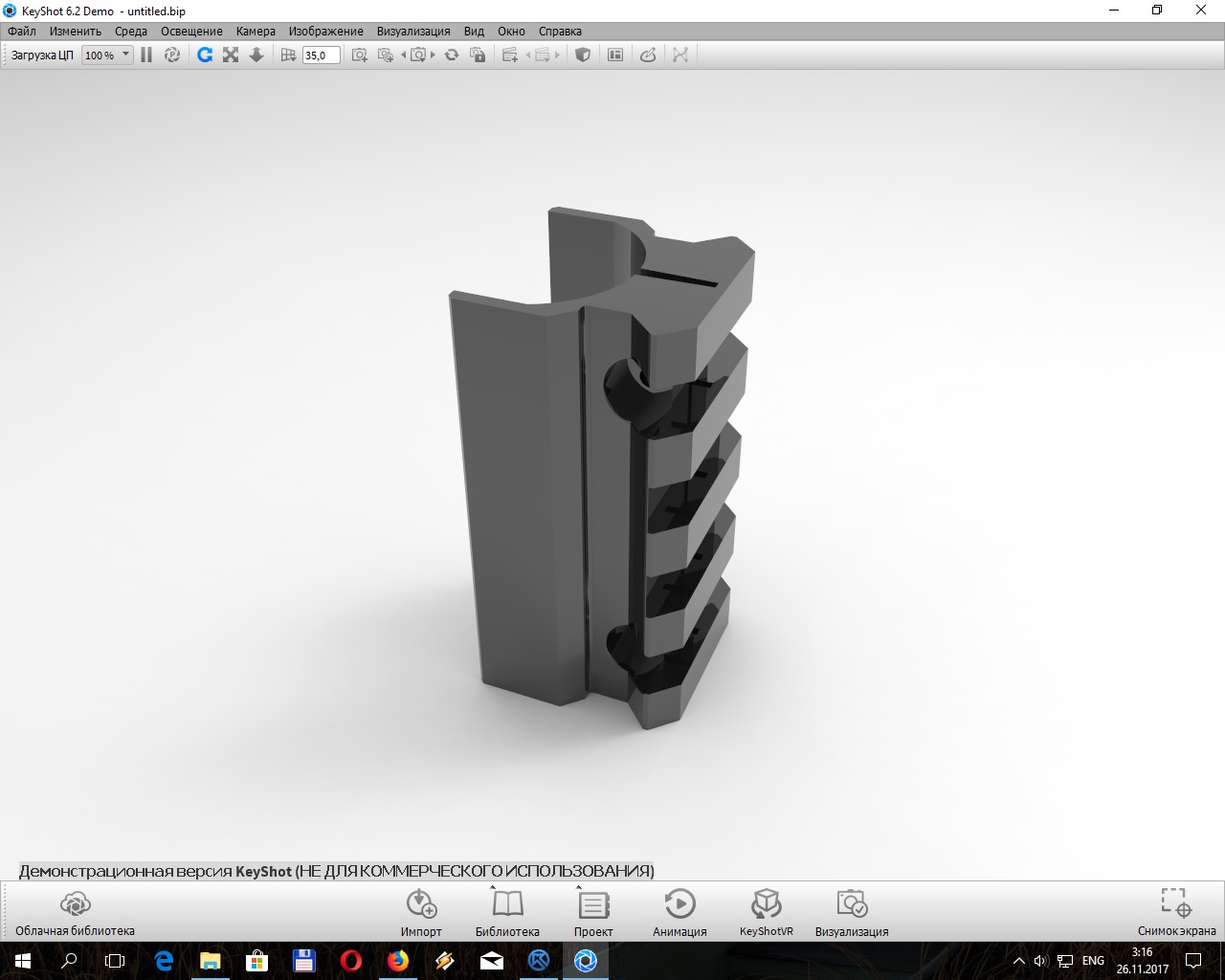This screenshot has width=1225, height=980.
Task: Click the 35,0 field of view input
Action: pos(321,56)
